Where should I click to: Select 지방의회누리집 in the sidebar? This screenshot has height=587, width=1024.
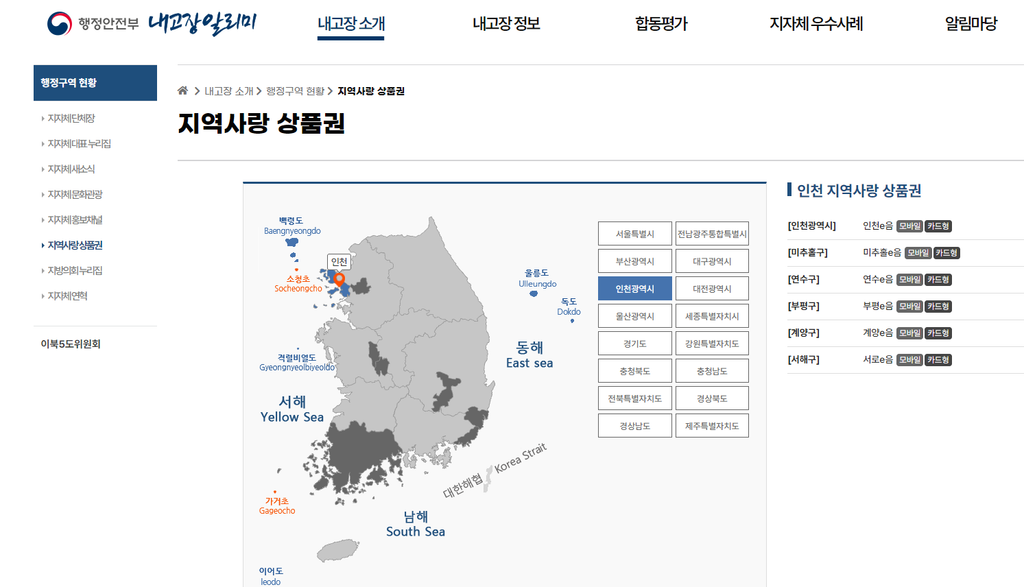pos(75,270)
